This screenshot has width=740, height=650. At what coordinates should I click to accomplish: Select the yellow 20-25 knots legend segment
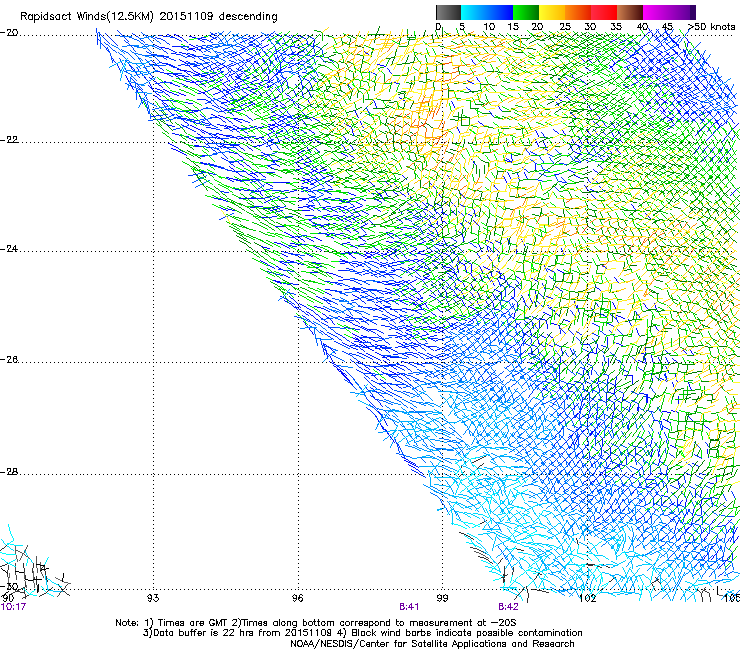pyautogui.click(x=552, y=12)
